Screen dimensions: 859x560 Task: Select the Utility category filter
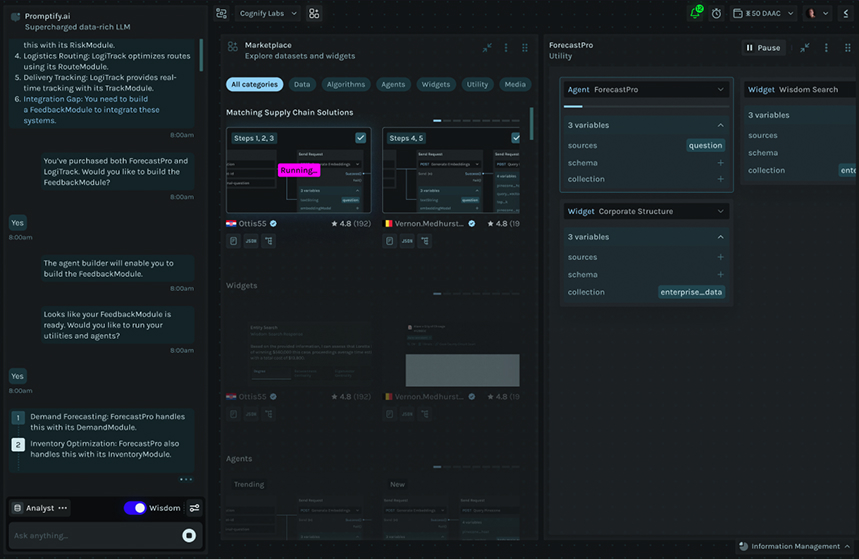(477, 84)
